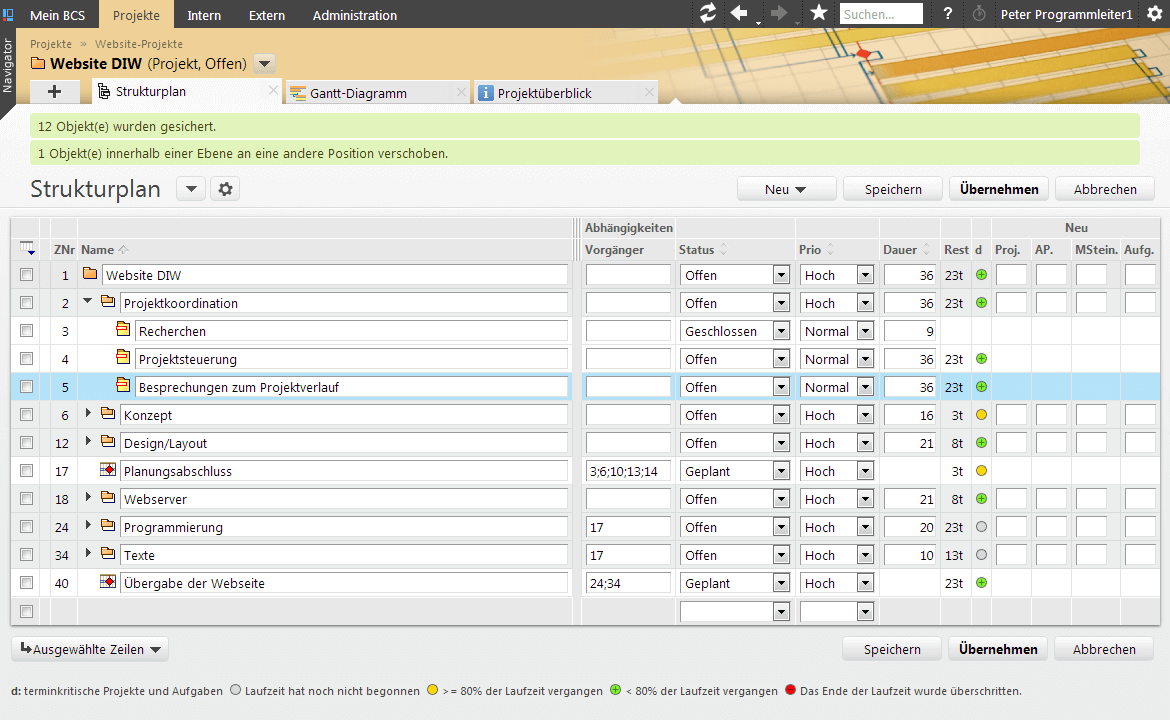This screenshot has width=1170, height=720.
Task: Tick checkbox for Recherchen row
Action: point(27,331)
